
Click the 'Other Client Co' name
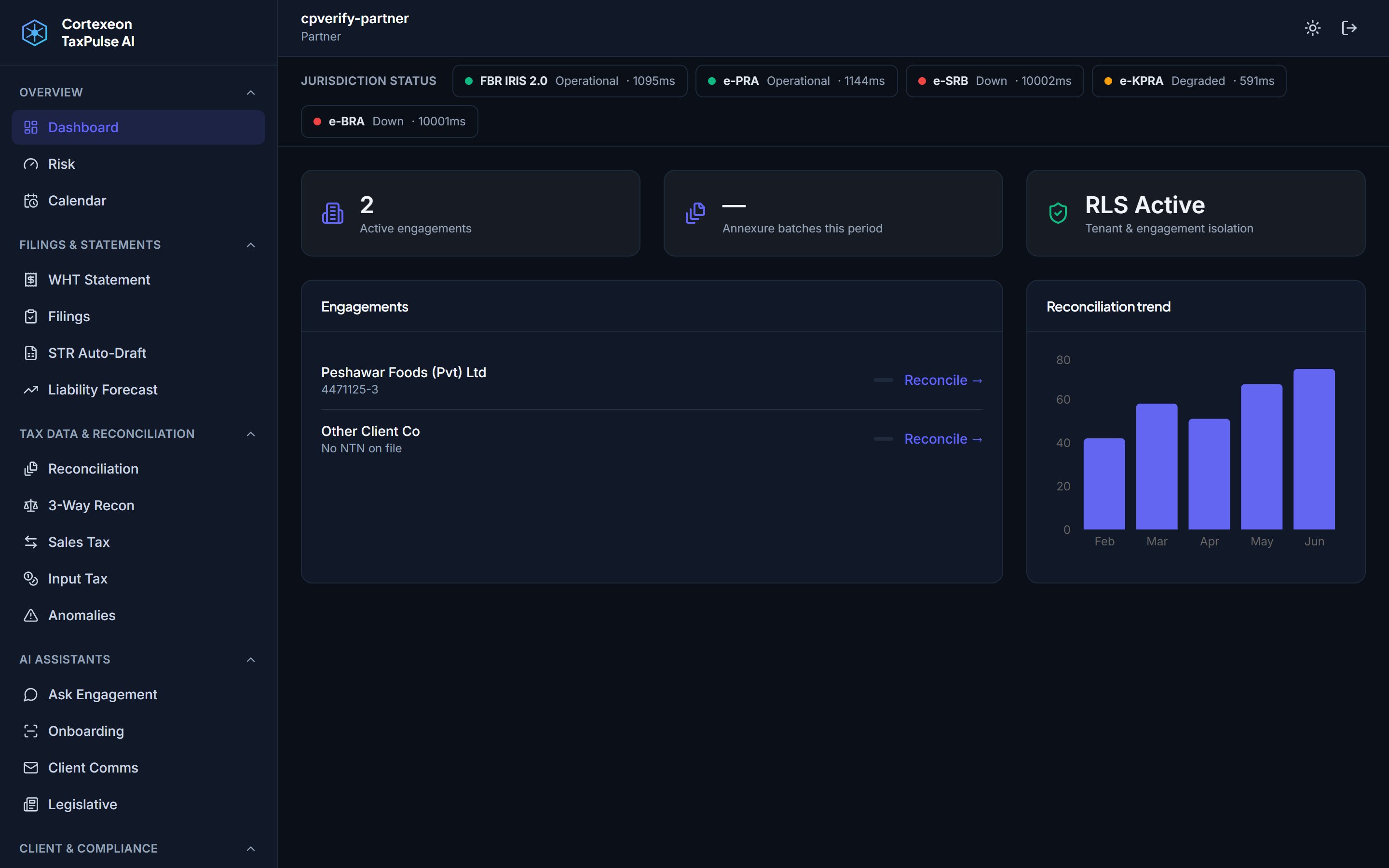[370, 431]
